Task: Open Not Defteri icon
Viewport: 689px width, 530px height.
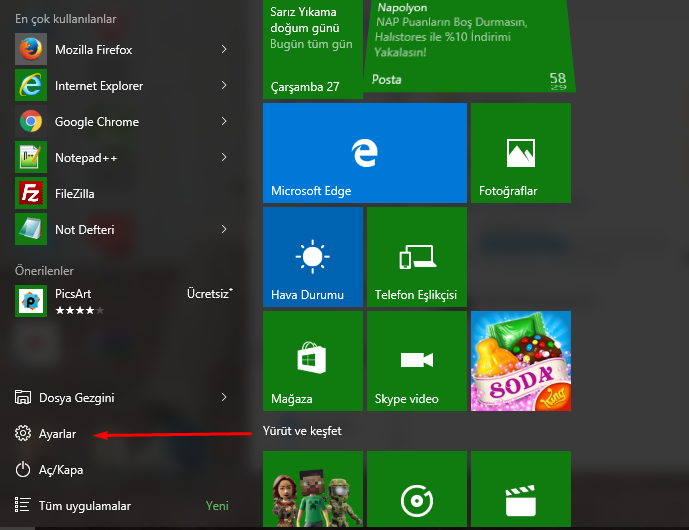Action: [31, 229]
